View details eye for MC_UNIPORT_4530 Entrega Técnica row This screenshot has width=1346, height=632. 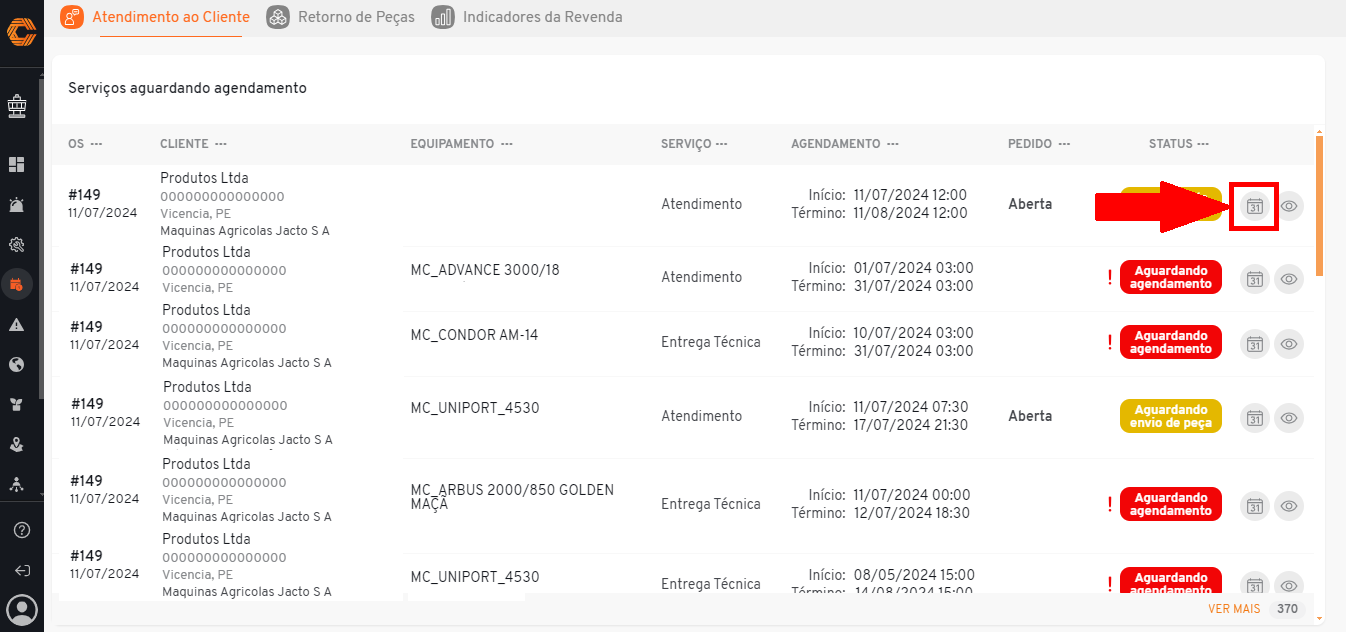point(1290,585)
